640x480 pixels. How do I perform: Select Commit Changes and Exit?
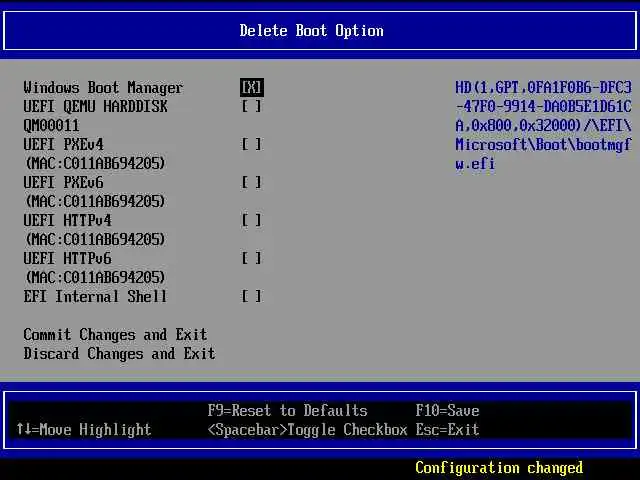coord(116,335)
